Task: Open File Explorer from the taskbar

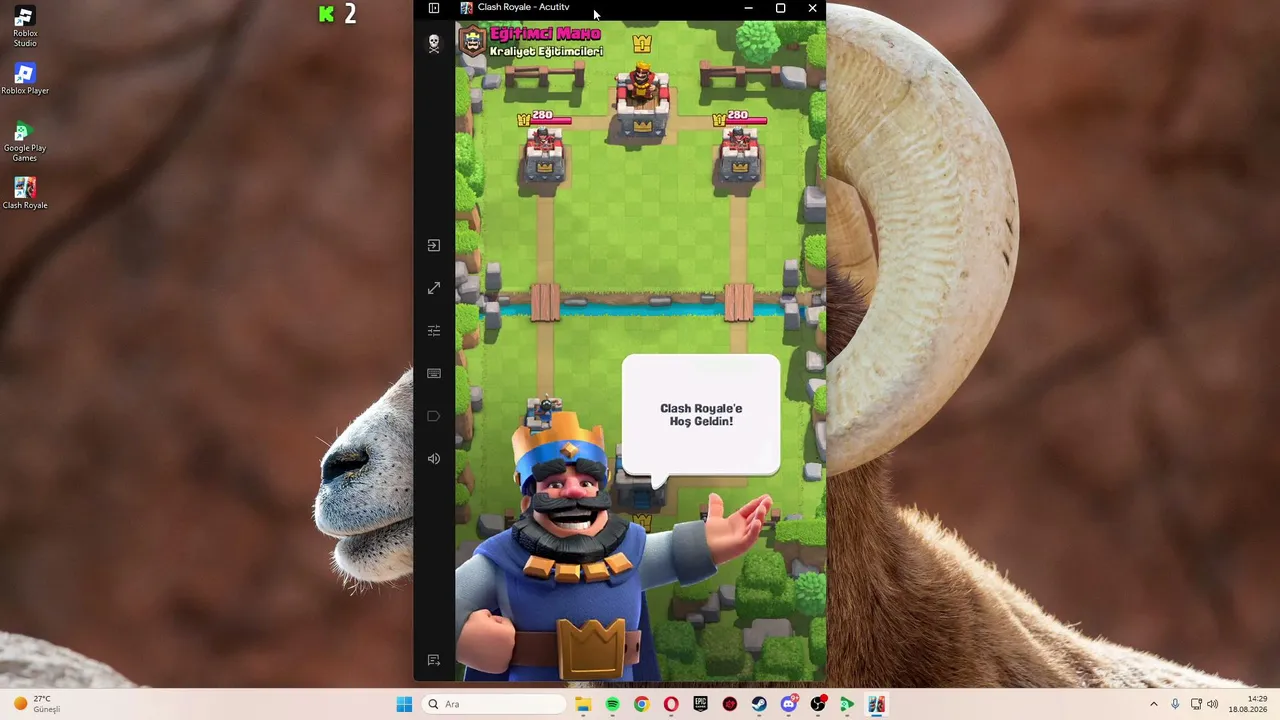Action: click(x=583, y=704)
